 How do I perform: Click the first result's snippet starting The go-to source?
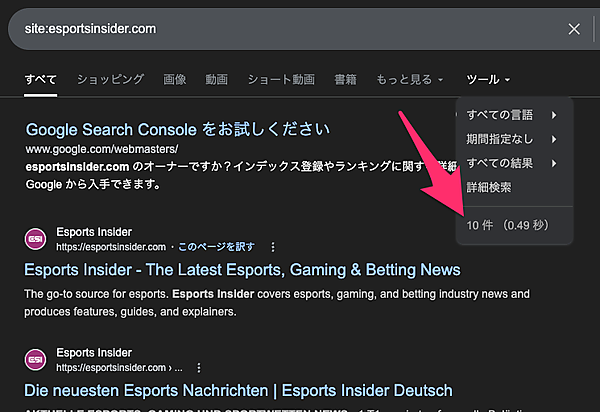(x=277, y=303)
